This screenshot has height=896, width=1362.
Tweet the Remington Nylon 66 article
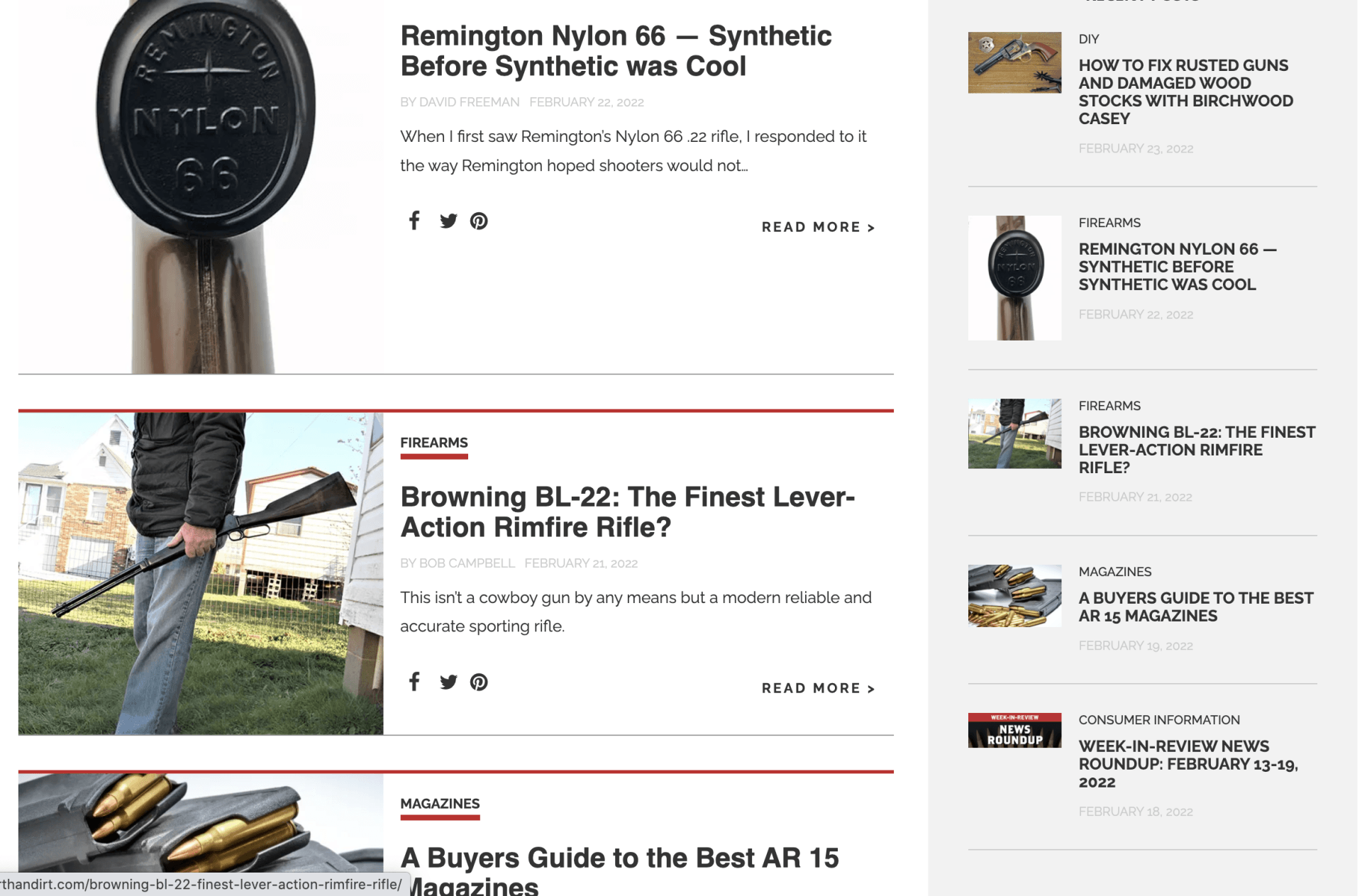click(x=448, y=221)
